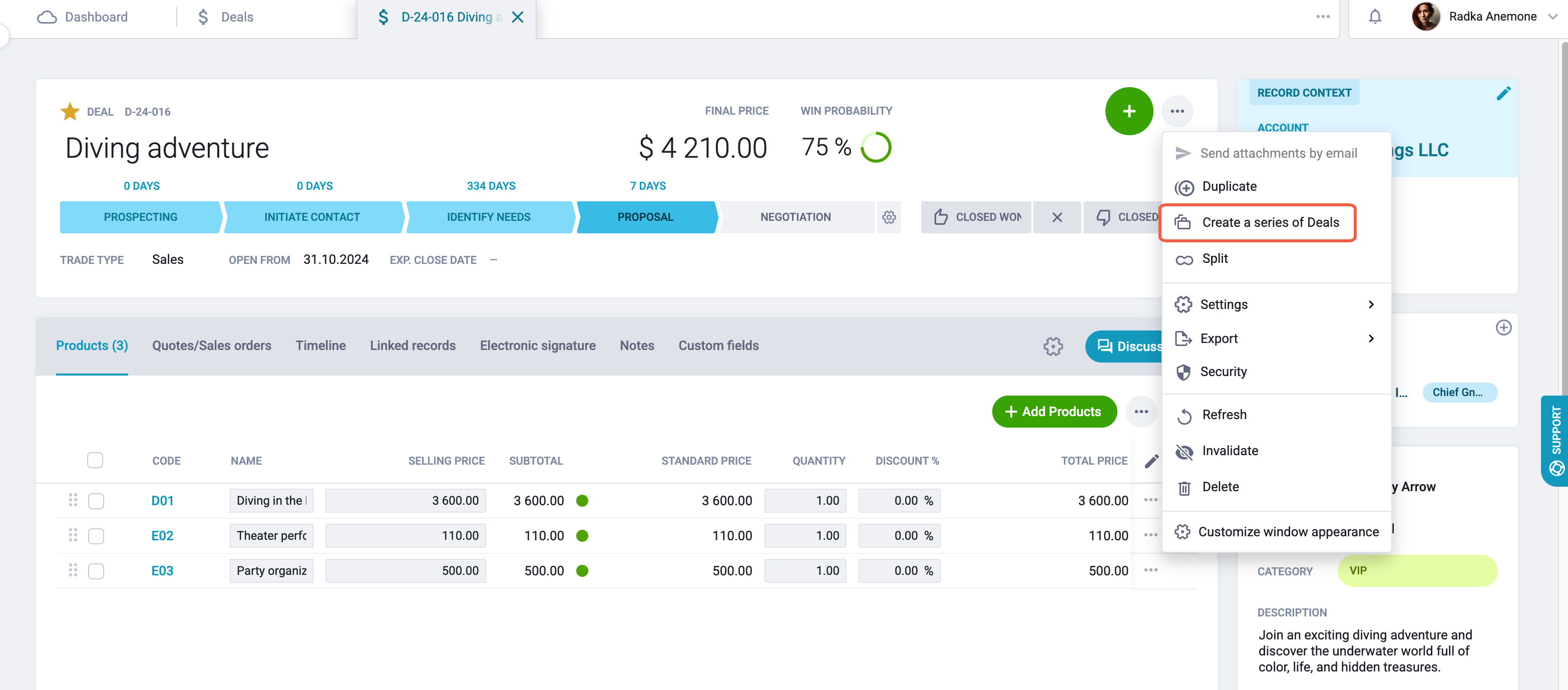The height and width of the screenshot is (690, 1568).
Task: Click three-dots row menu for product D01
Action: pyautogui.click(x=1150, y=500)
